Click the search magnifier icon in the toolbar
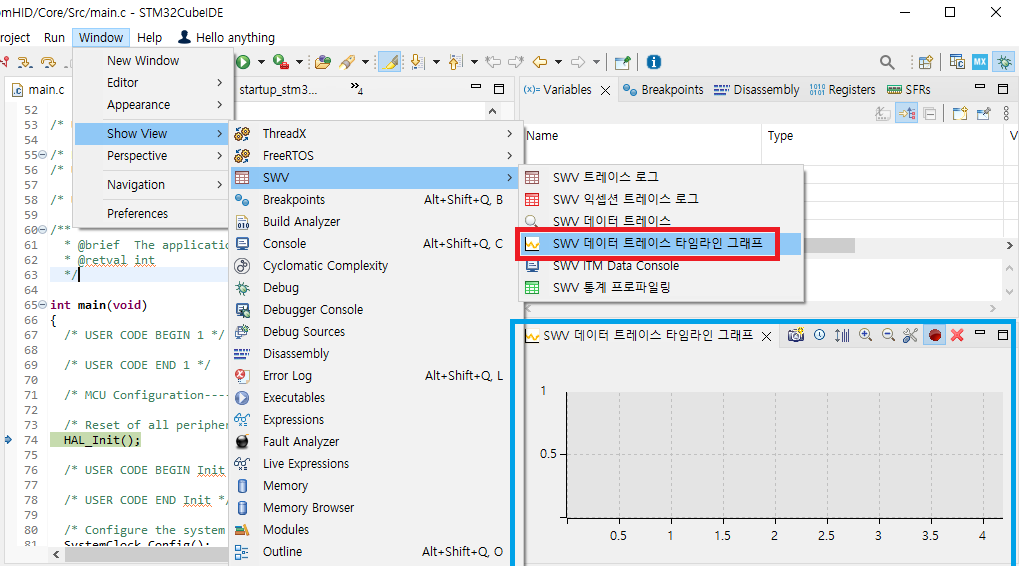1019x566 pixels. tap(886, 62)
